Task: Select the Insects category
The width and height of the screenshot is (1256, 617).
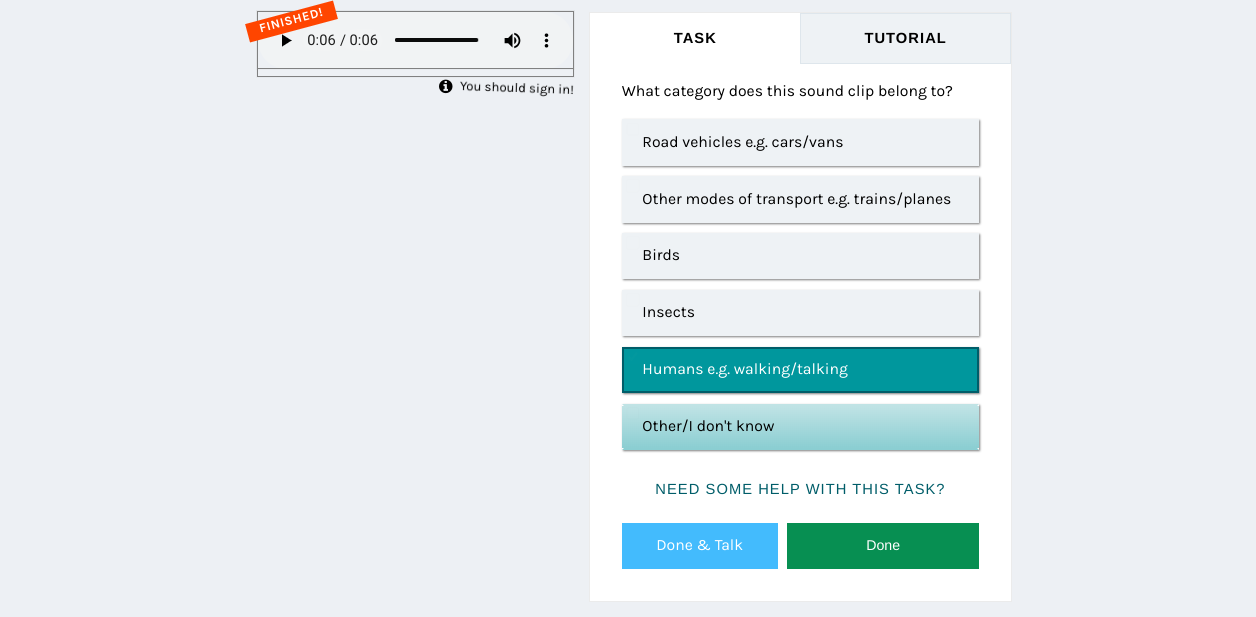Action: click(x=800, y=312)
